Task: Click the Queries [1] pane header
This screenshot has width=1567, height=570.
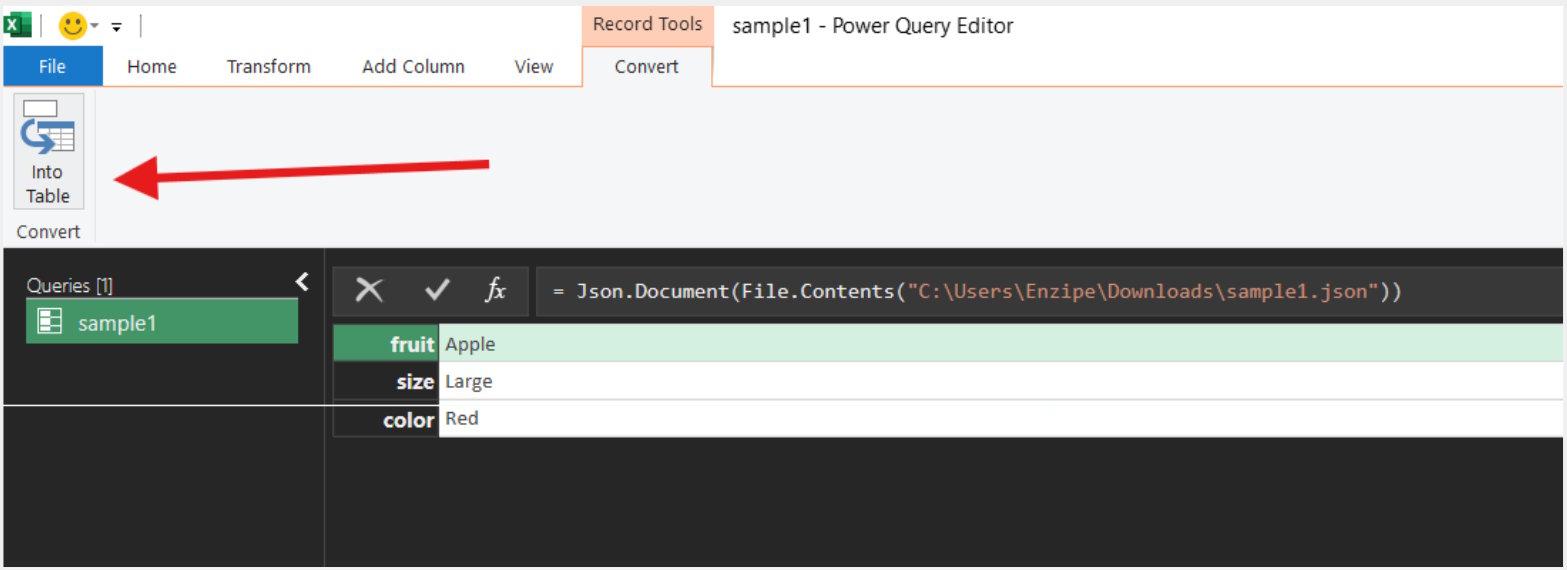Action: tap(70, 285)
